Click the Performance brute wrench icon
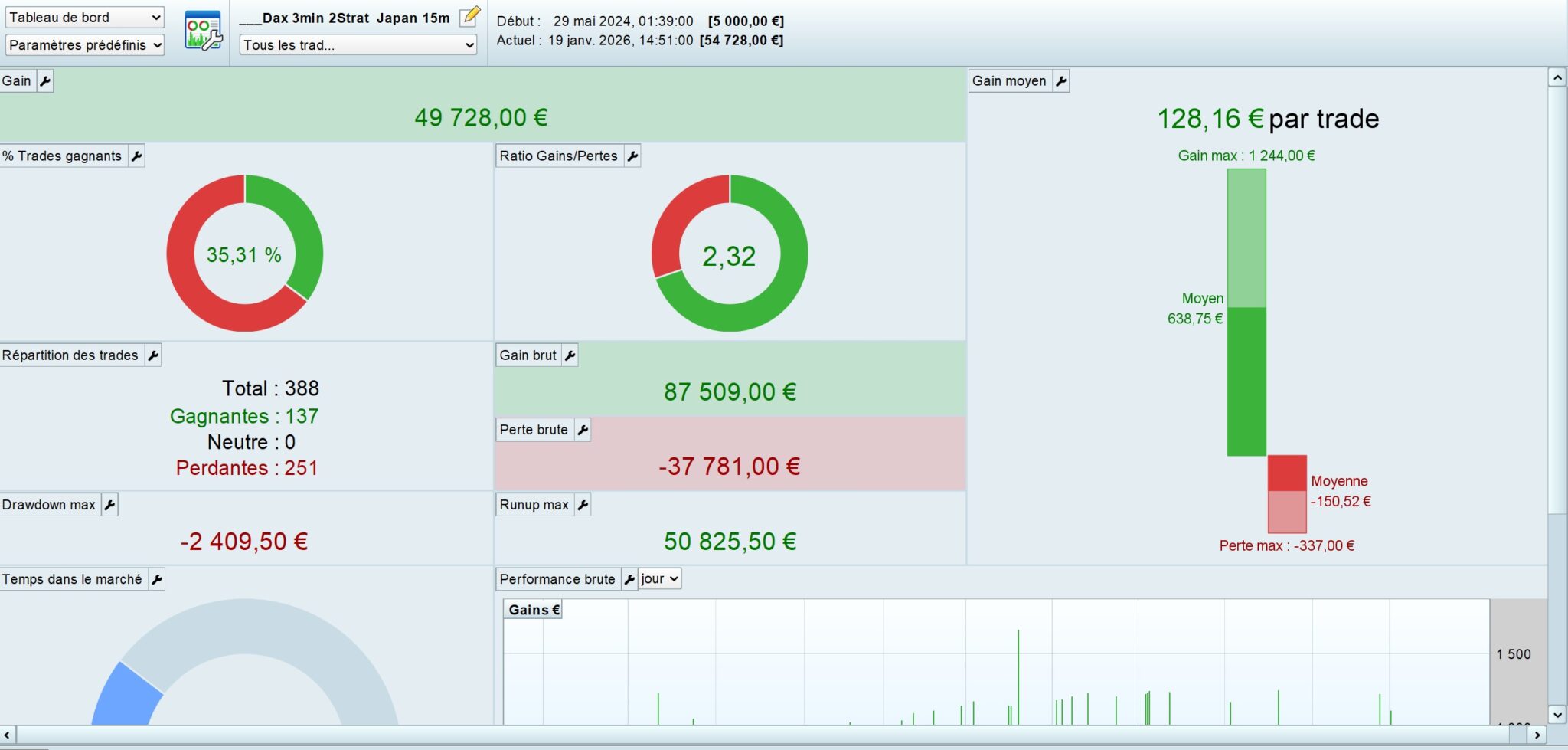The height and width of the screenshot is (750, 1568). point(629,580)
